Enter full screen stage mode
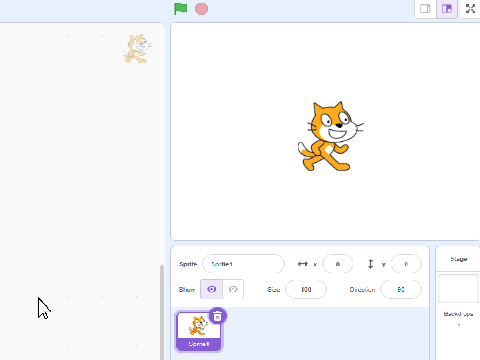This screenshot has height=360, width=480. point(470,9)
